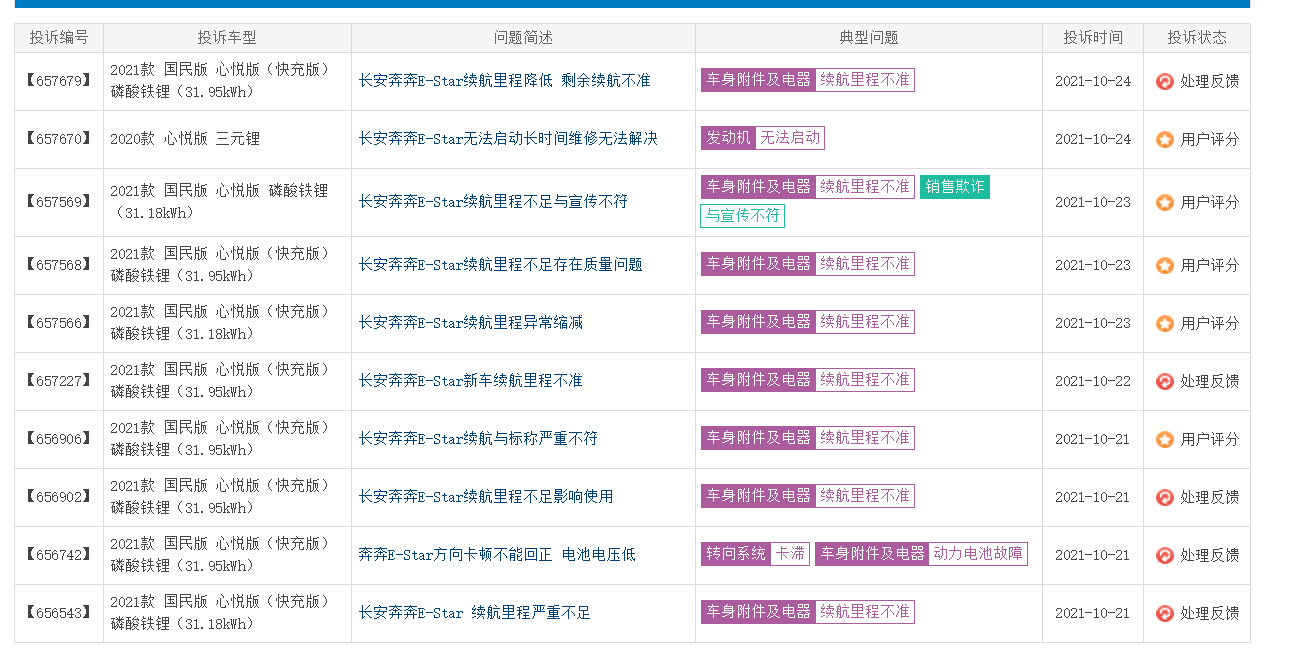
Task: Click the star rating icon in row 657670
Action: pos(1165,139)
